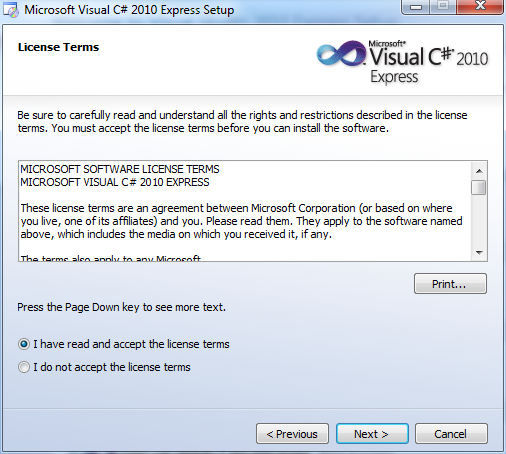This screenshot has height=454, width=506.
Task: Click the license text scroll down arrow
Action: coord(479,253)
